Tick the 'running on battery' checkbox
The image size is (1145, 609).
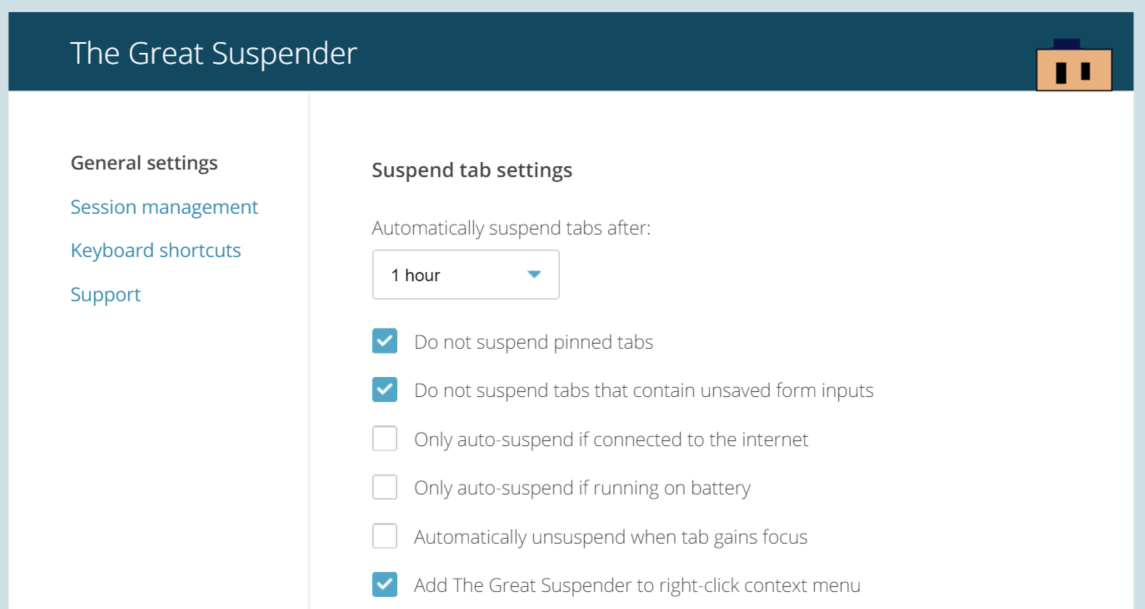point(385,488)
